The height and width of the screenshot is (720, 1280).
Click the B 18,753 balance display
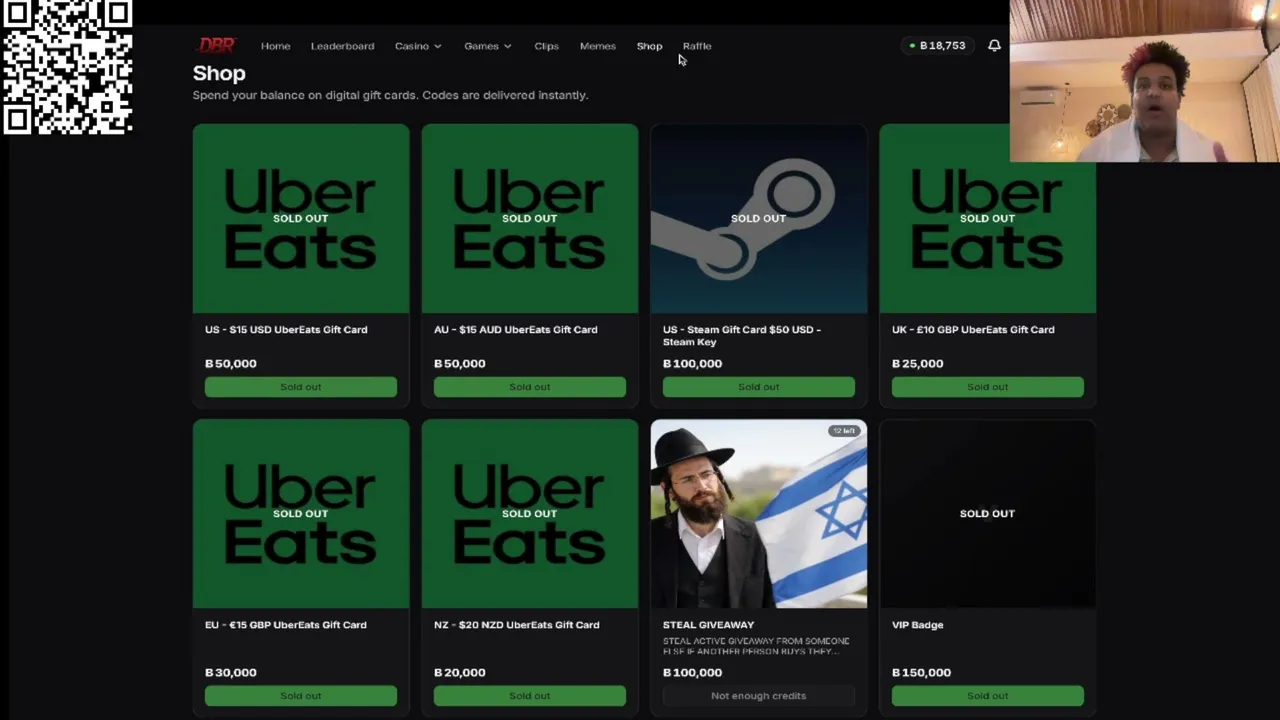[x=937, y=45]
